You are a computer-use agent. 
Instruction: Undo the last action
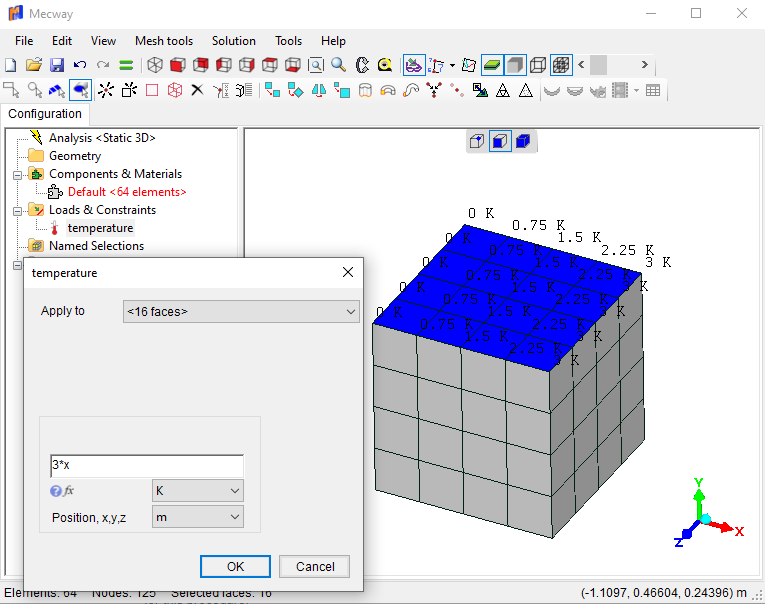tap(80, 65)
